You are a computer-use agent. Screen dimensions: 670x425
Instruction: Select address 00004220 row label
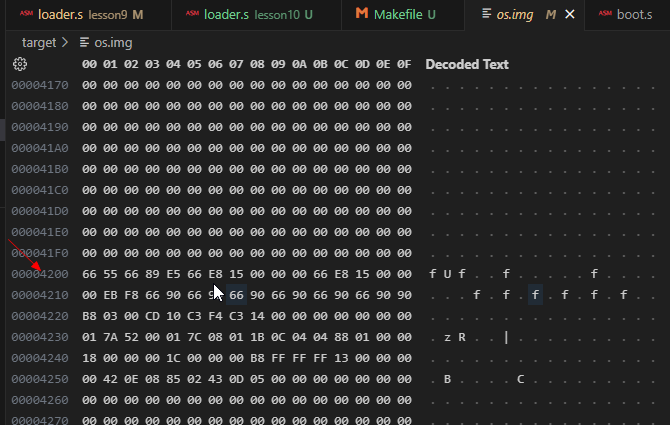coord(40,316)
